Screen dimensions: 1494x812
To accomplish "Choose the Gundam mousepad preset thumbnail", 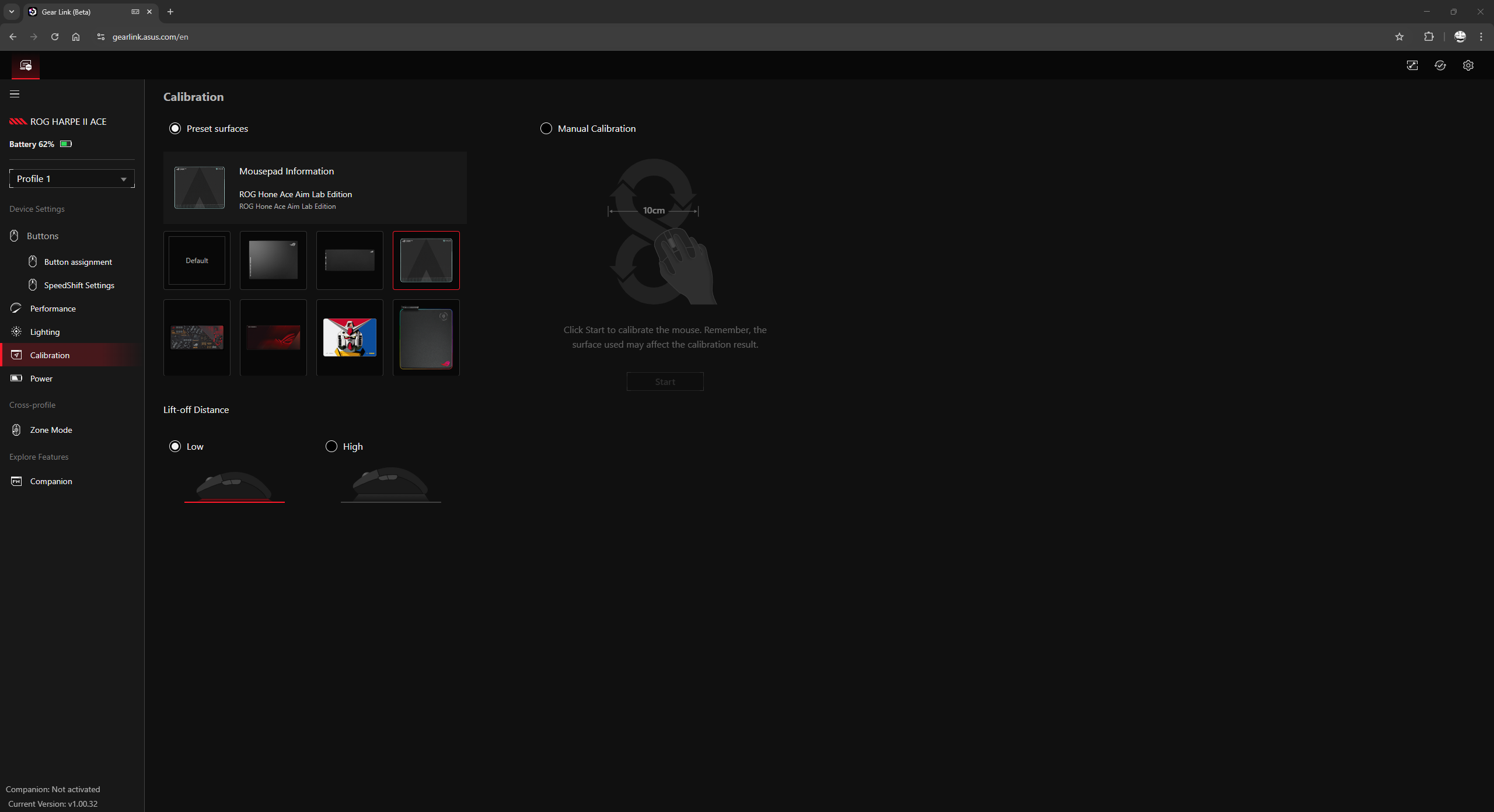I will (x=350, y=337).
